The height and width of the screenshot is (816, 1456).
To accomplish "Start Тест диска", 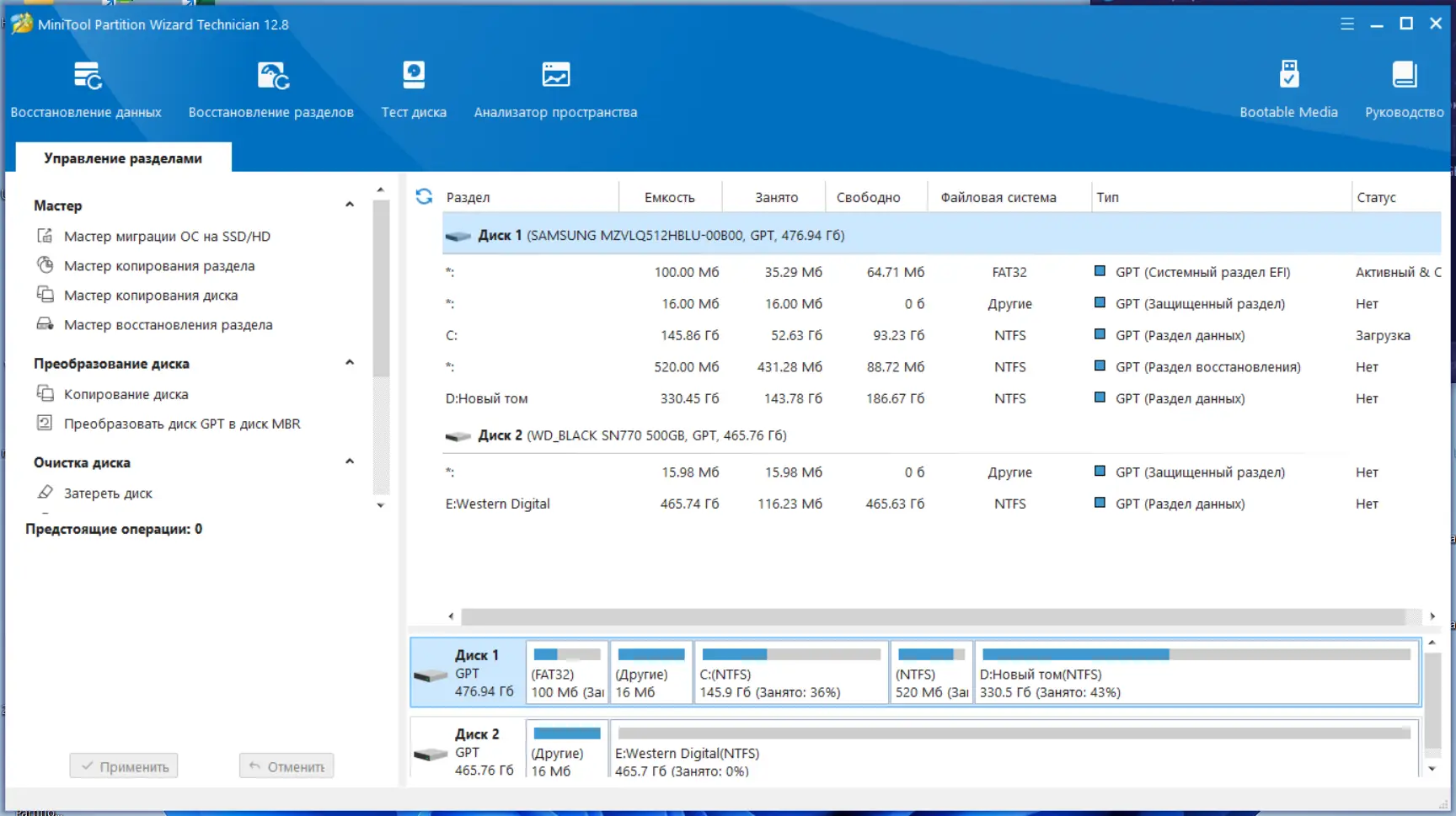I will pos(414,88).
